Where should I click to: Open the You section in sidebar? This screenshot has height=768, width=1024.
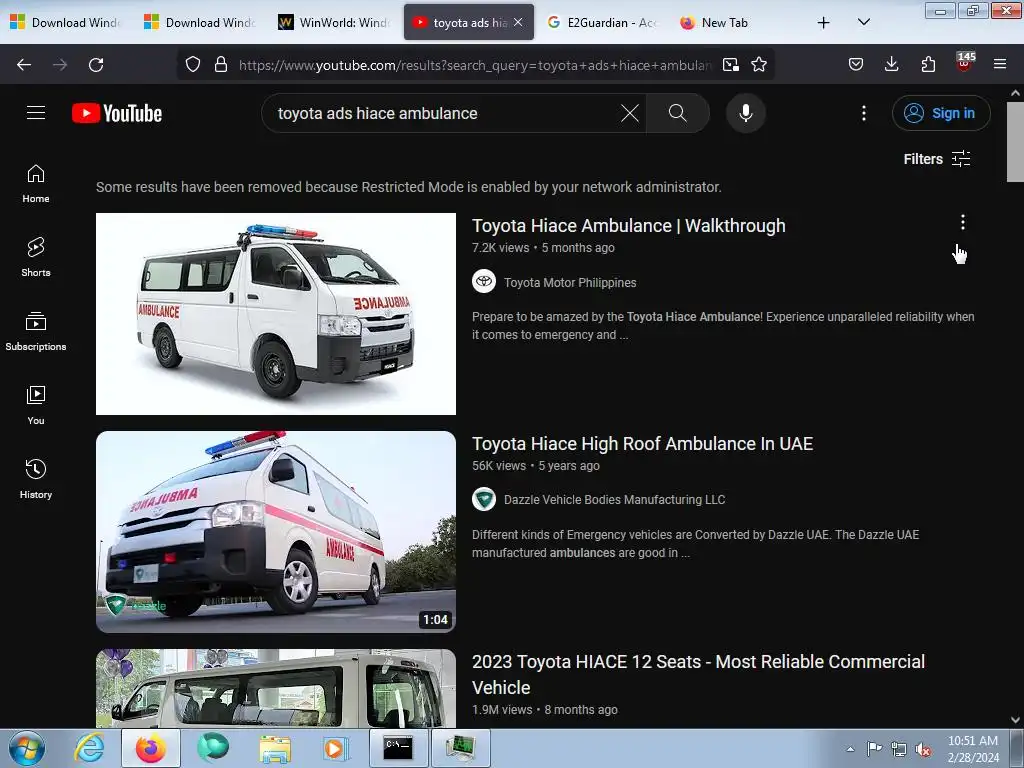(x=36, y=406)
